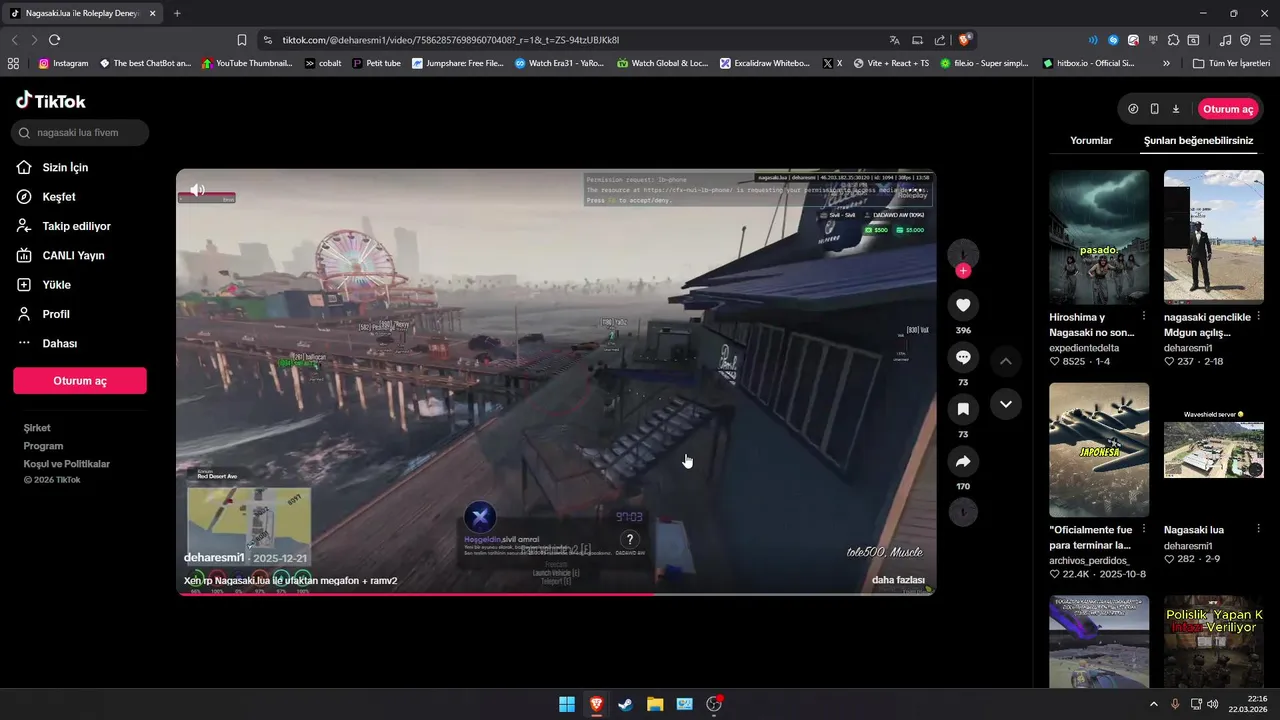Open the Waveshield server video thumbnail
This screenshot has height=720, width=1280.
pos(1214,449)
